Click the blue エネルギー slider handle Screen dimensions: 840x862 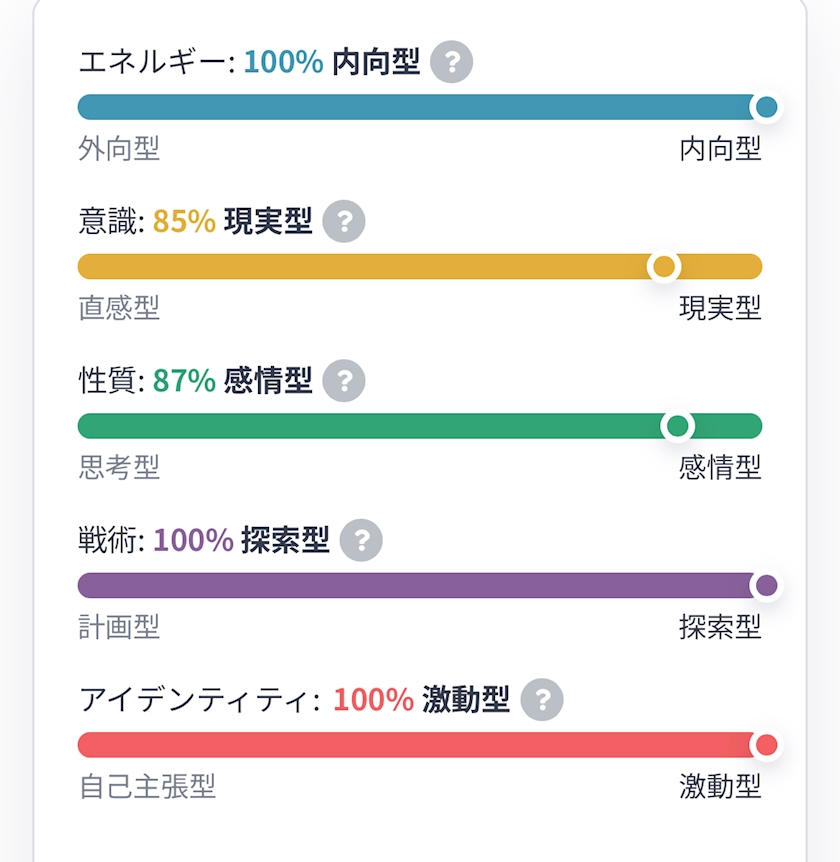click(766, 107)
